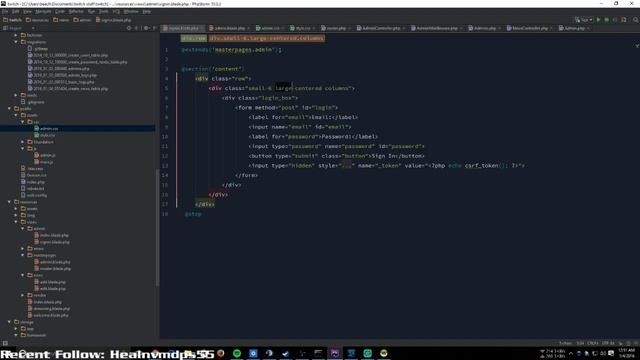
Task: Expand the foundation folder in the project tree
Action: point(22,142)
